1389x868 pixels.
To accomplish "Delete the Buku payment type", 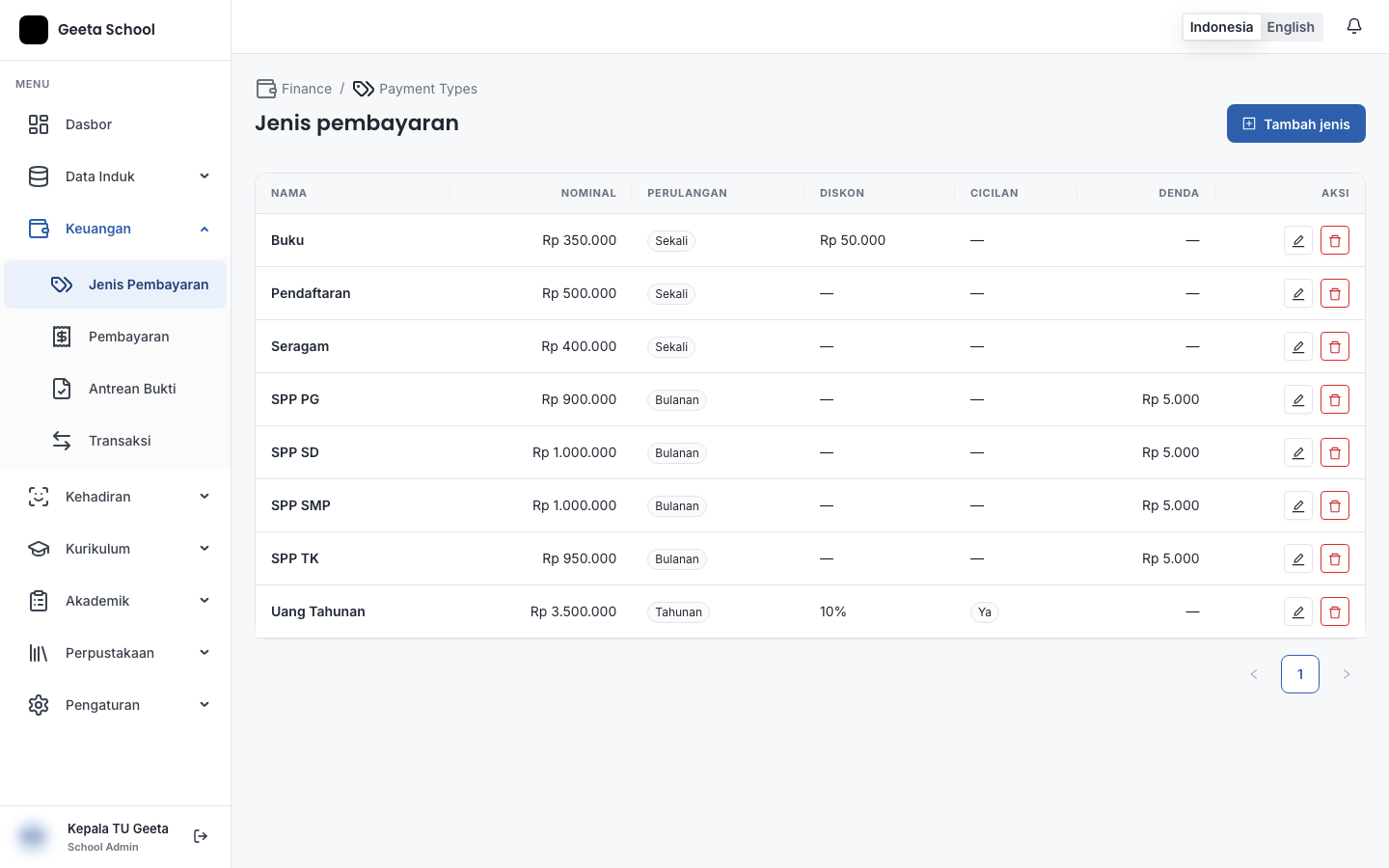I will (x=1335, y=240).
